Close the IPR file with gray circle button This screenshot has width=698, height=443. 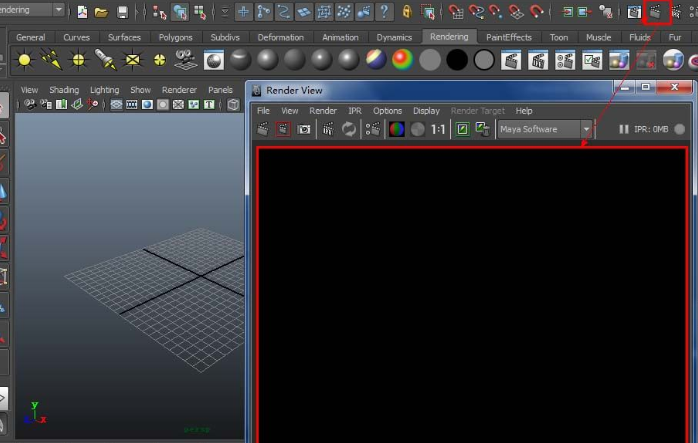679,129
